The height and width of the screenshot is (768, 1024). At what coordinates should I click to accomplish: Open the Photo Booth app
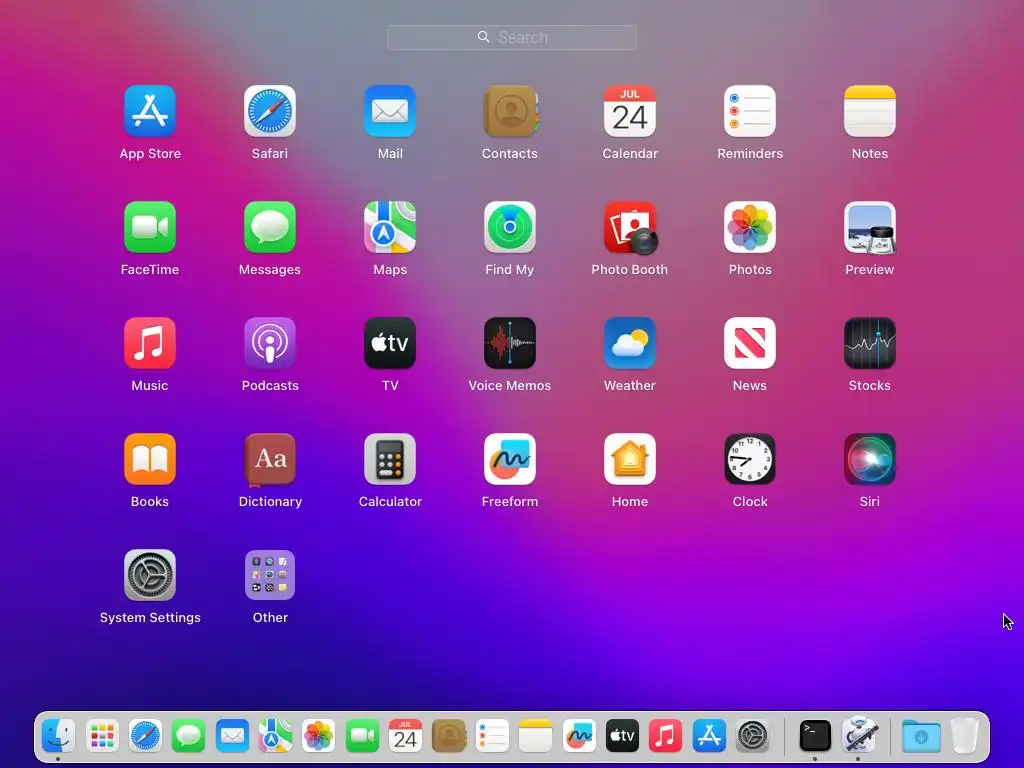pyautogui.click(x=630, y=227)
